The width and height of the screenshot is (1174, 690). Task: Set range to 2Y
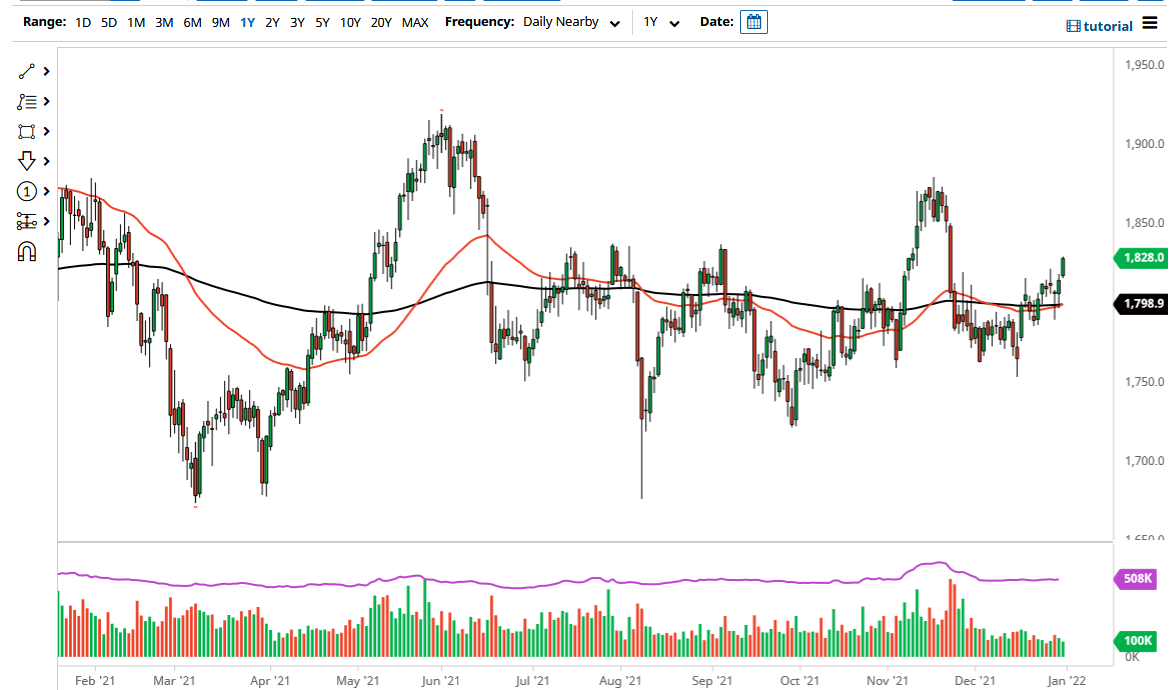coord(273,22)
